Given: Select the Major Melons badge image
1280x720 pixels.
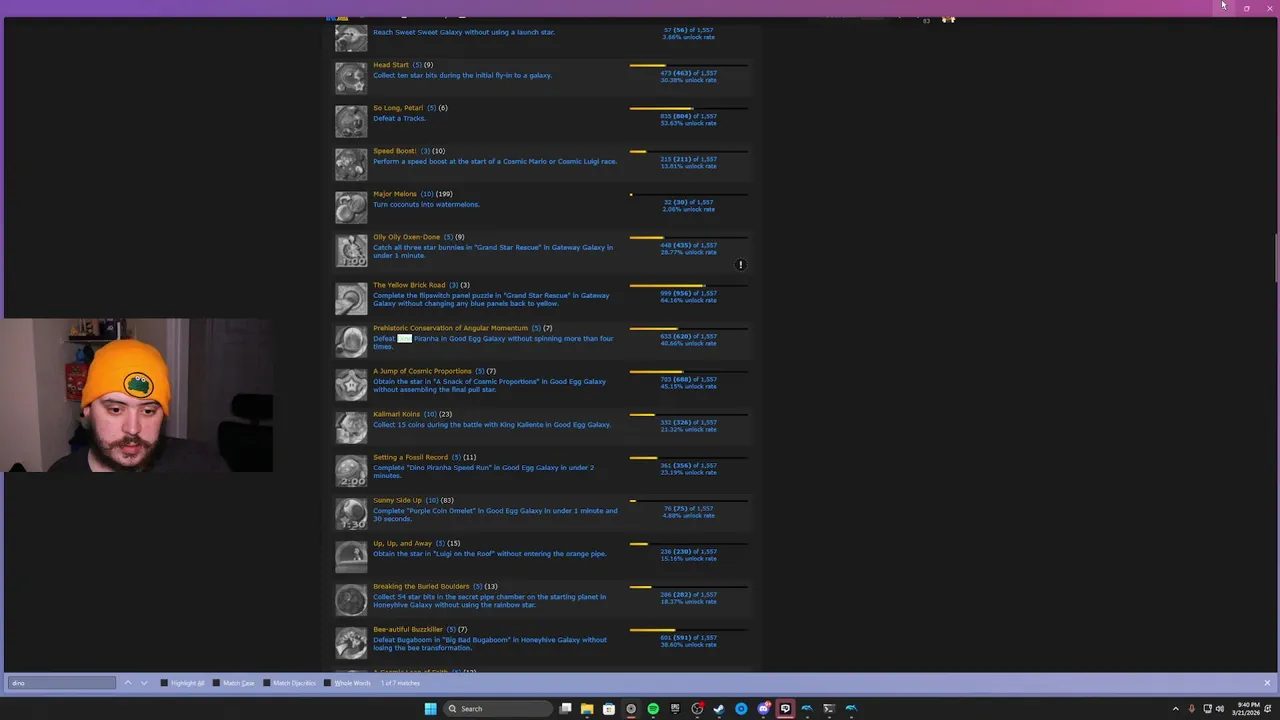Looking at the screenshot, I should [351, 207].
